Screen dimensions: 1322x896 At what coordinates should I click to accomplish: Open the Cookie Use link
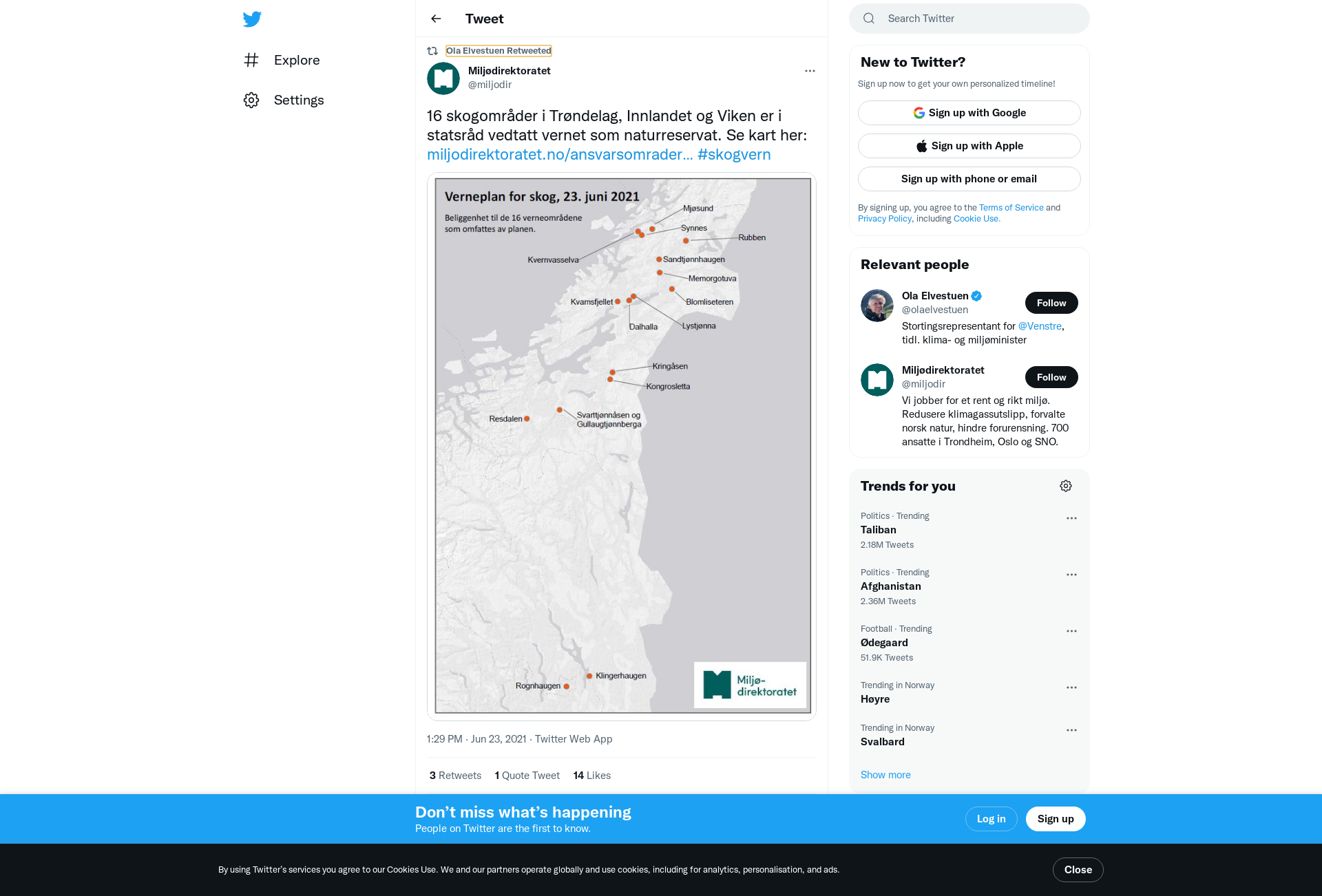click(x=976, y=219)
